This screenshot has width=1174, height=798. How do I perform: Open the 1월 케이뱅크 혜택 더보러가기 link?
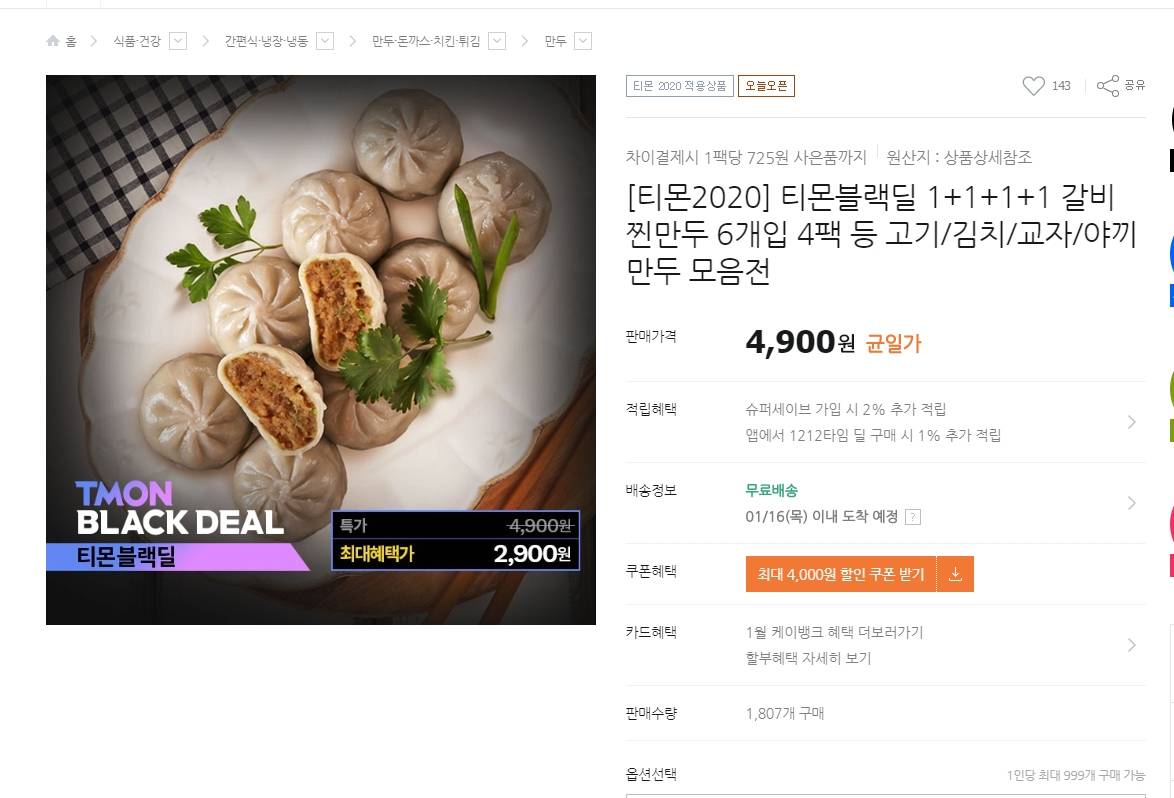click(x=834, y=632)
